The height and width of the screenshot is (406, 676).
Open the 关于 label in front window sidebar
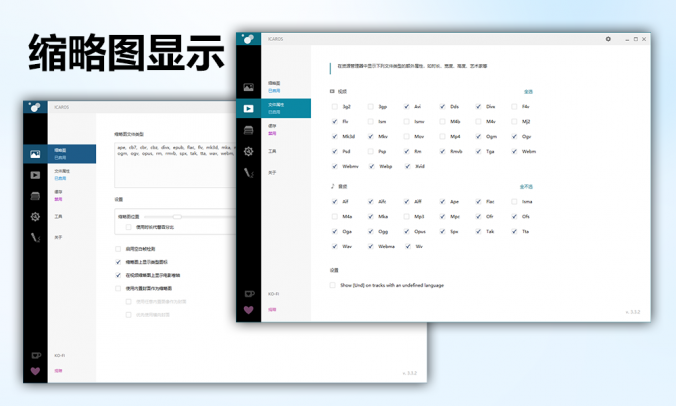click(x=272, y=172)
